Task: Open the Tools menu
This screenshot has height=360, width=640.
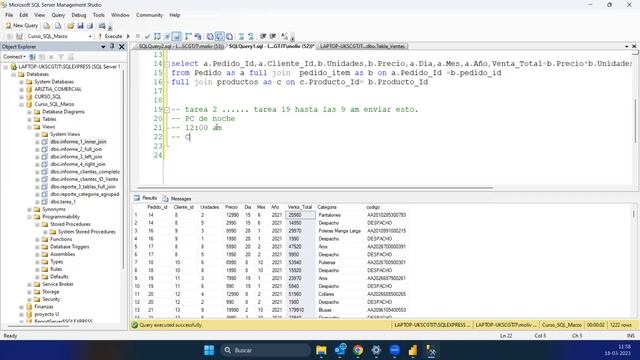Action: pos(98,15)
